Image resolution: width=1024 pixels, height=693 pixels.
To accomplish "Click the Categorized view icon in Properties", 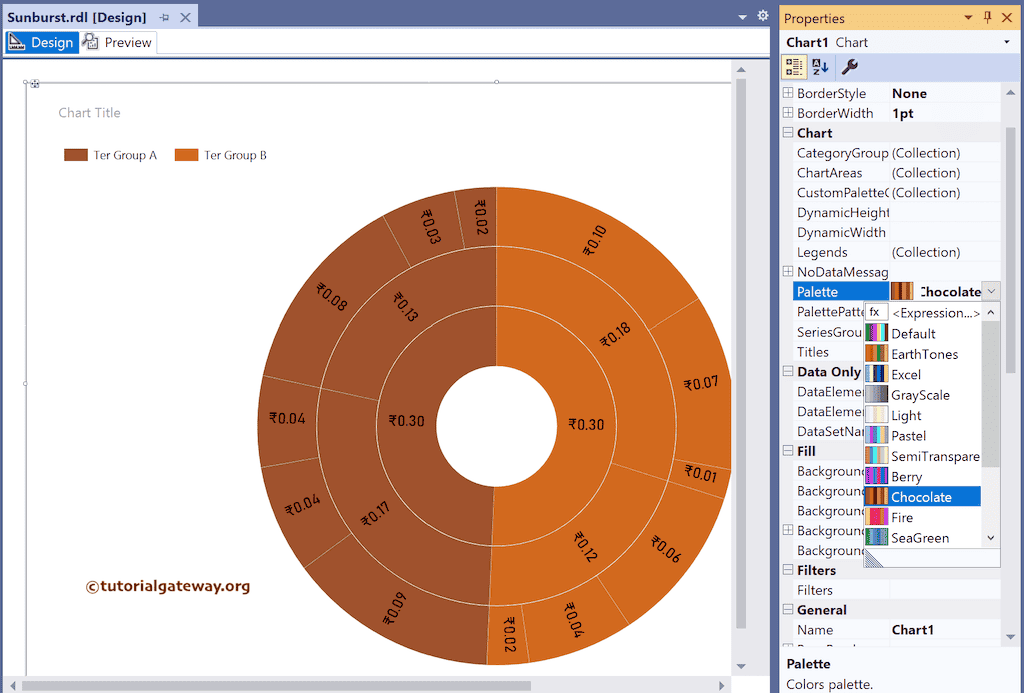I will [x=794, y=67].
